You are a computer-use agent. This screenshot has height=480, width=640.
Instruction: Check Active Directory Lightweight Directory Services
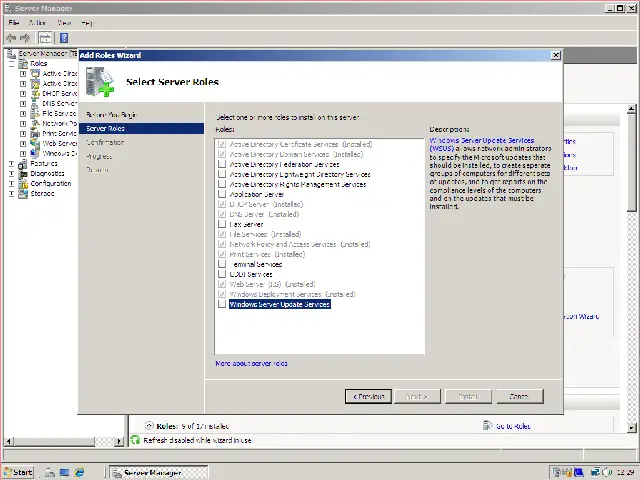coord(222,174)
